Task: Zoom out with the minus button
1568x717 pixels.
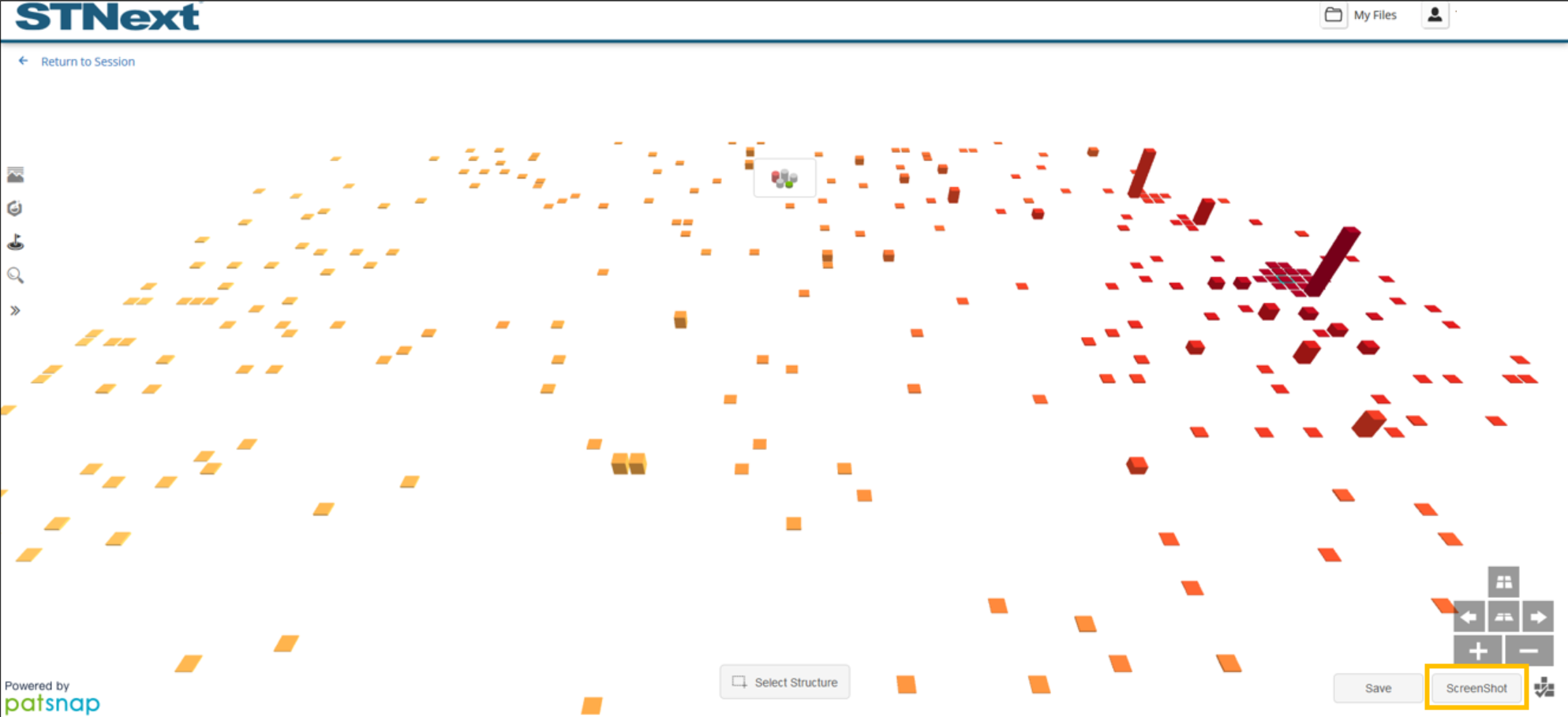Action: pyautogui.click(x=1529, y=651)
